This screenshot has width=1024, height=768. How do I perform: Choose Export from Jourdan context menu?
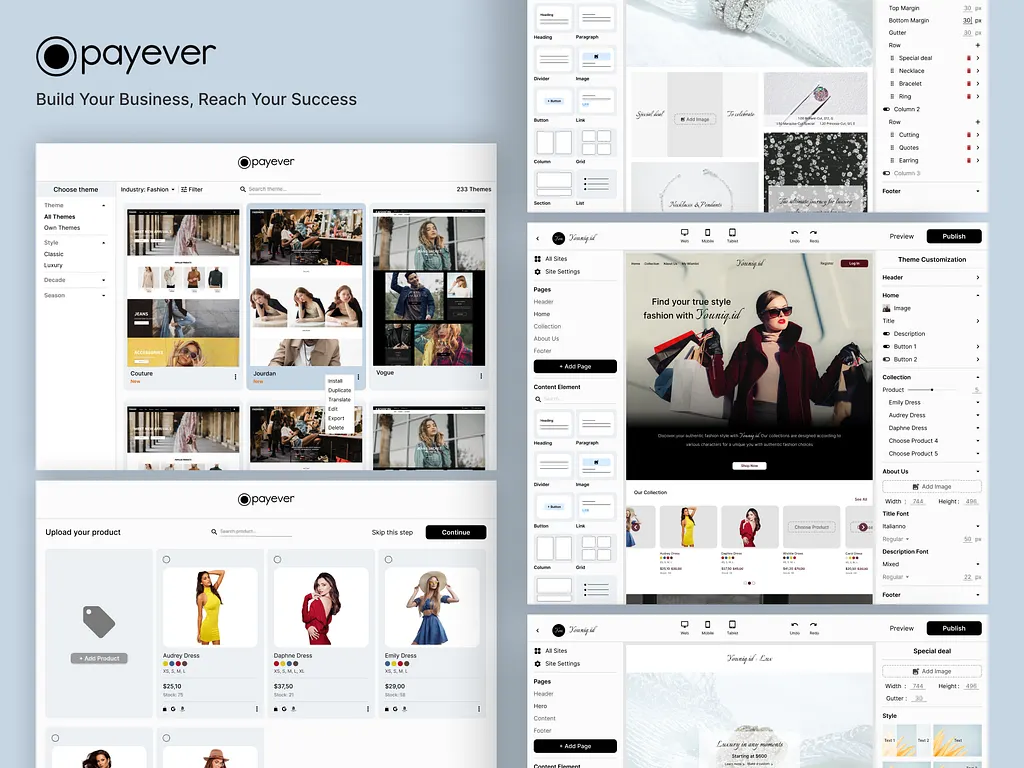(336, 419)
